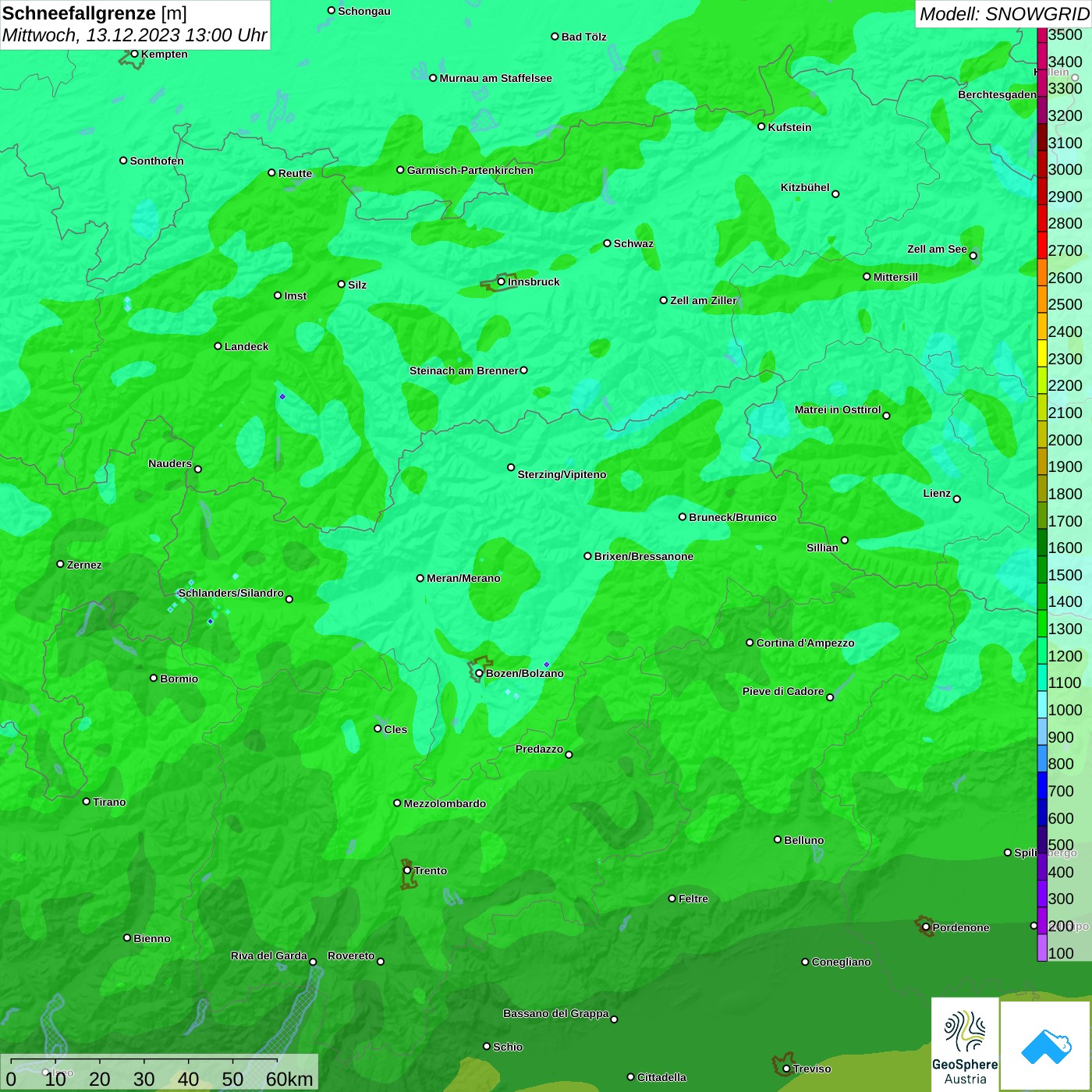Screen dimensions: 1092x1092
Task: Click the 'Bruneck/Brunico' label
Action: [732, 517]
